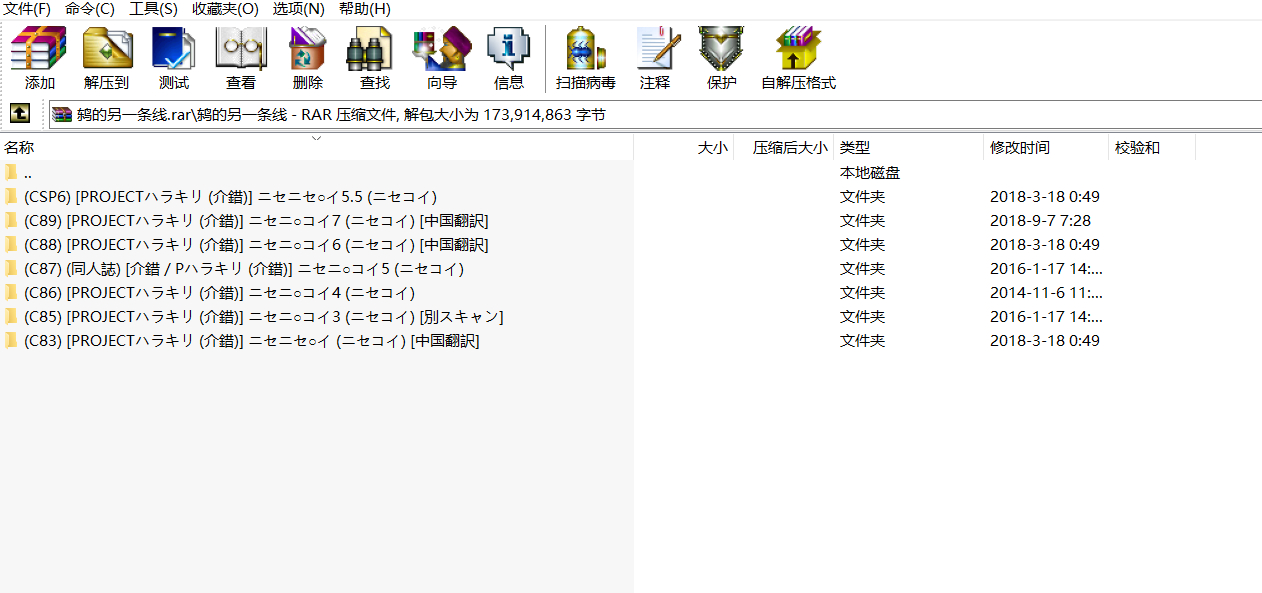Select folder icon of the (C89) row
1262x593 pixels.
(x=11, y=221)
